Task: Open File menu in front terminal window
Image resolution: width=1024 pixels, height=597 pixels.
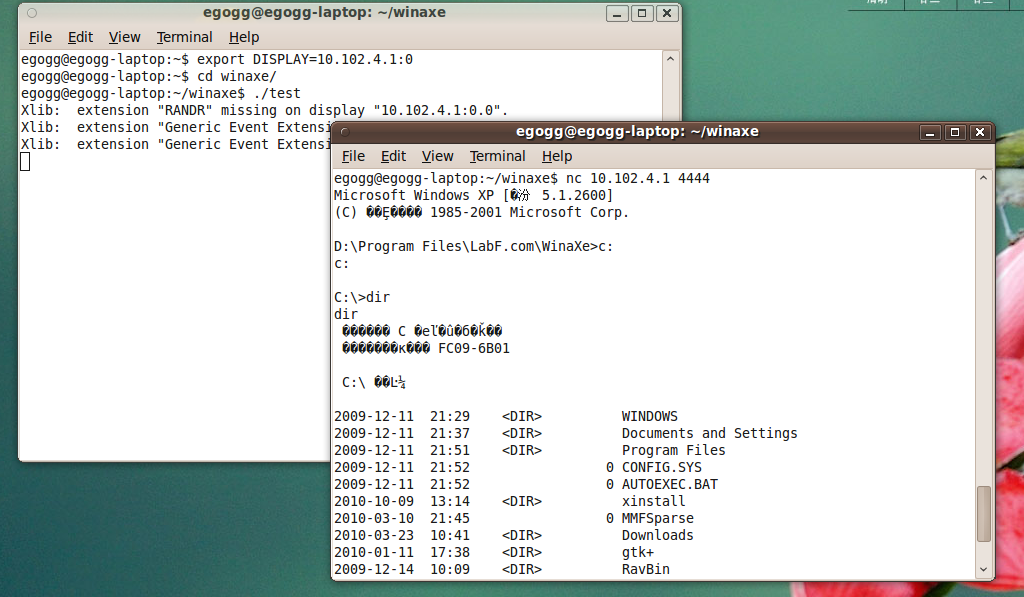Action: (x=353, y=156)
